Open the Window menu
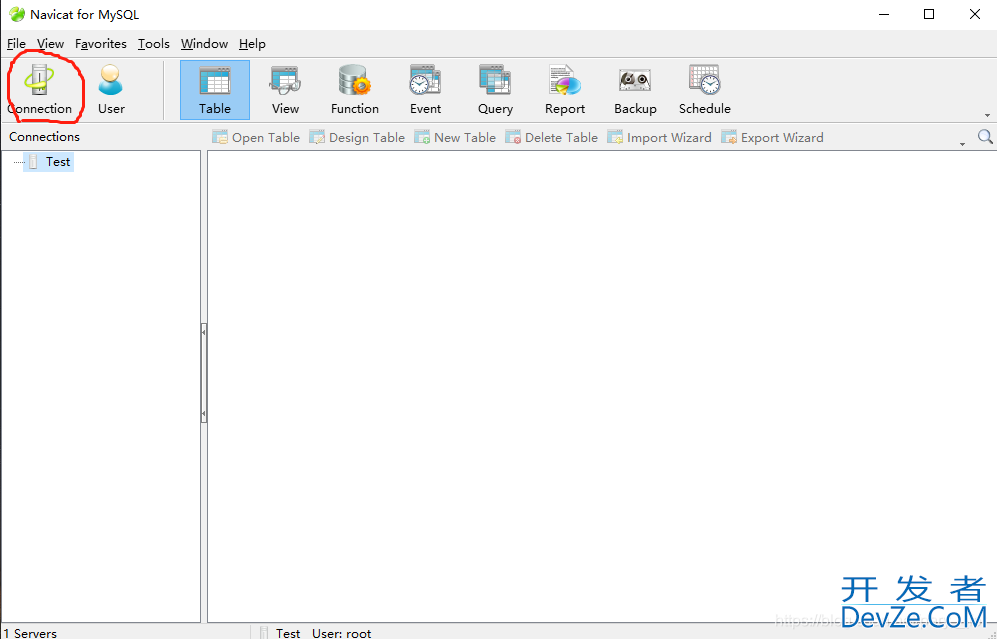 pyautogui.click(x=204, y=44)
